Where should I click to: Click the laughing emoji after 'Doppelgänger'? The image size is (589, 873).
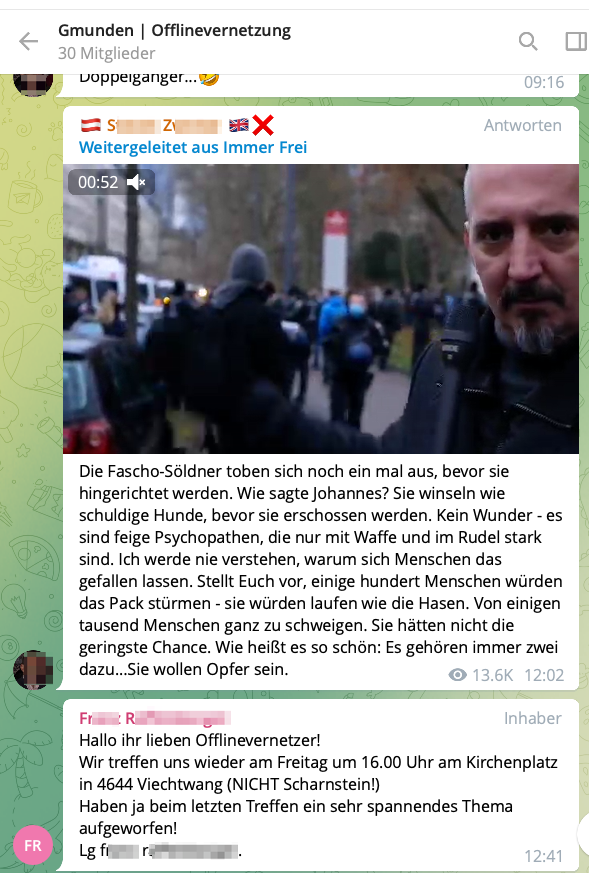point(209,79)
